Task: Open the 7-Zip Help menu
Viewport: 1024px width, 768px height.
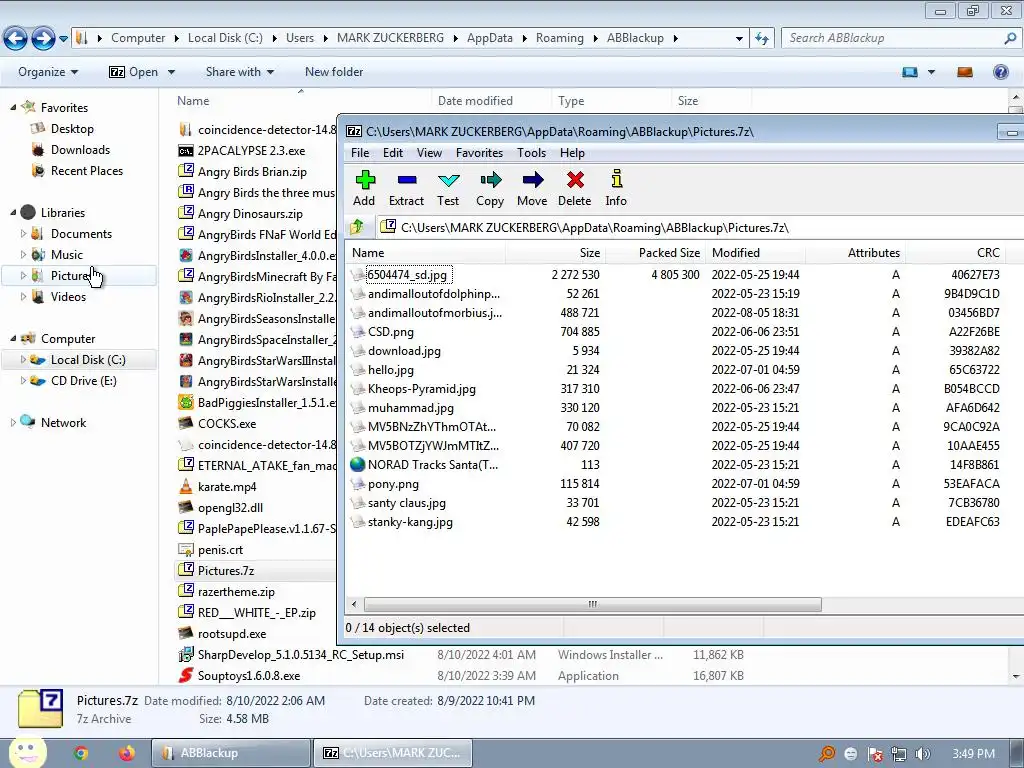Action: point(572,153)
